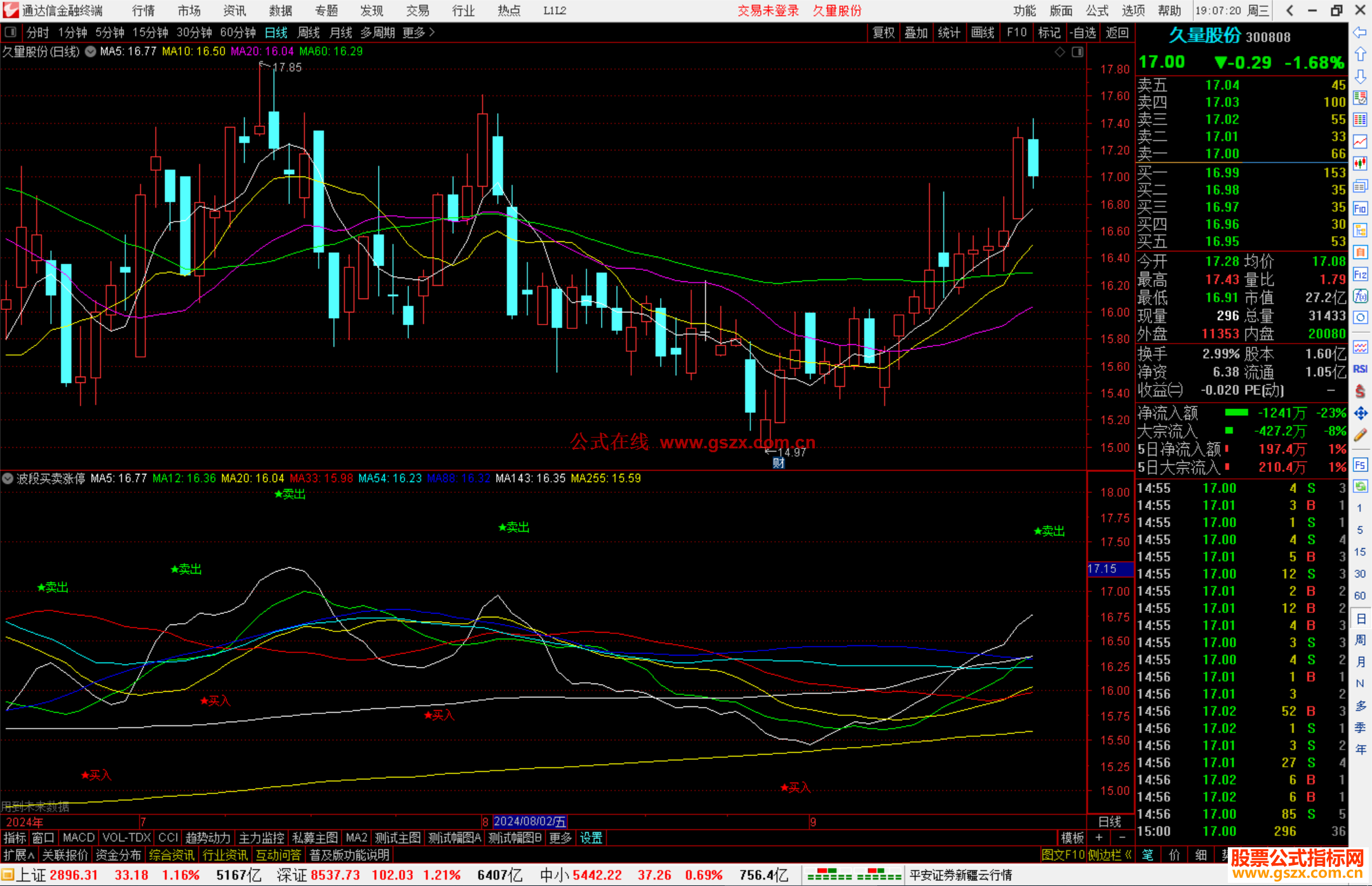Click the stacked windows icon in the right sidebar
This screenshot has width=1372, height=886.
[x=1360, y=186]
